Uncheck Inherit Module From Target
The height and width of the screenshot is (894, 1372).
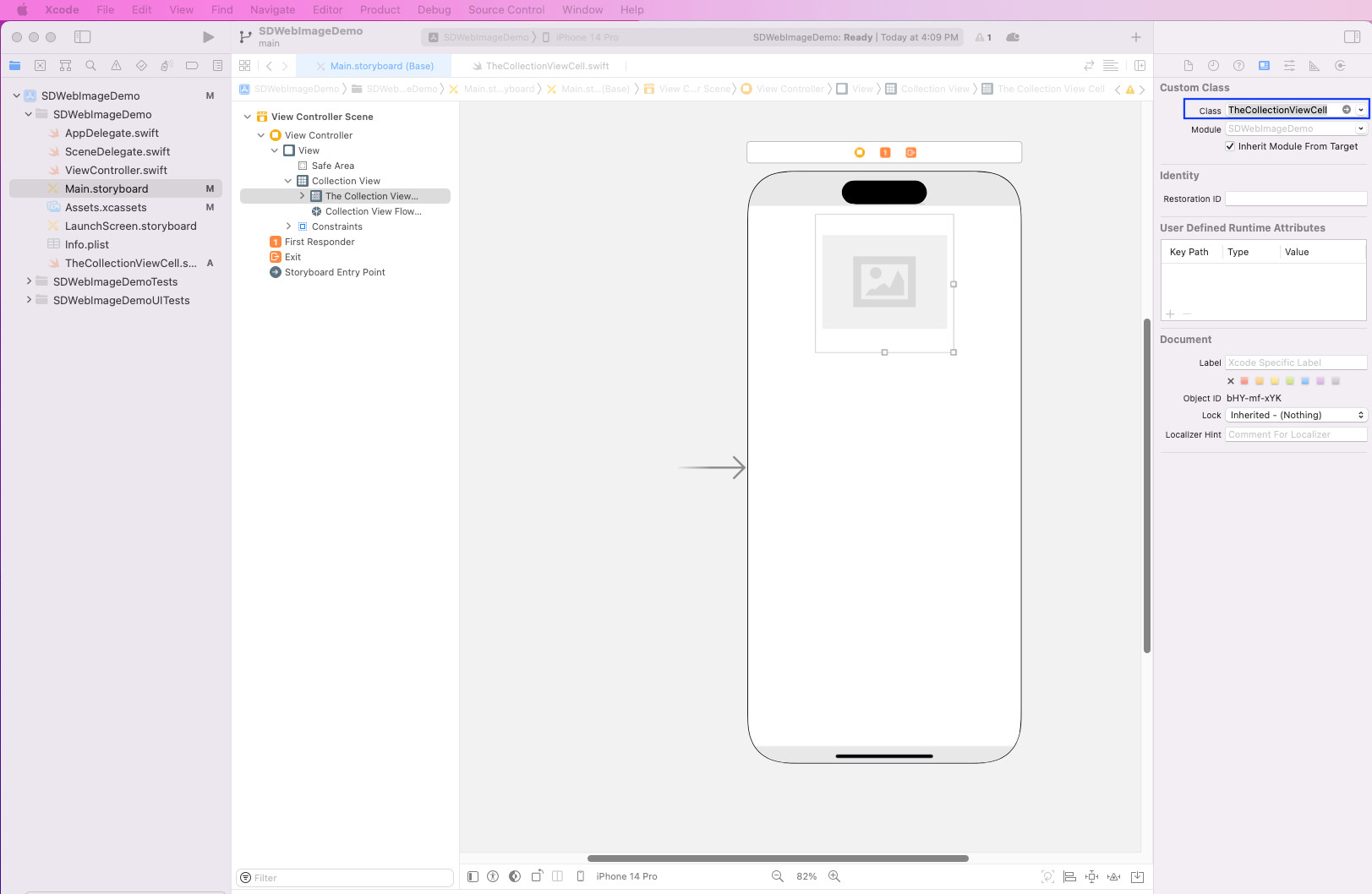pos(1230,146)
